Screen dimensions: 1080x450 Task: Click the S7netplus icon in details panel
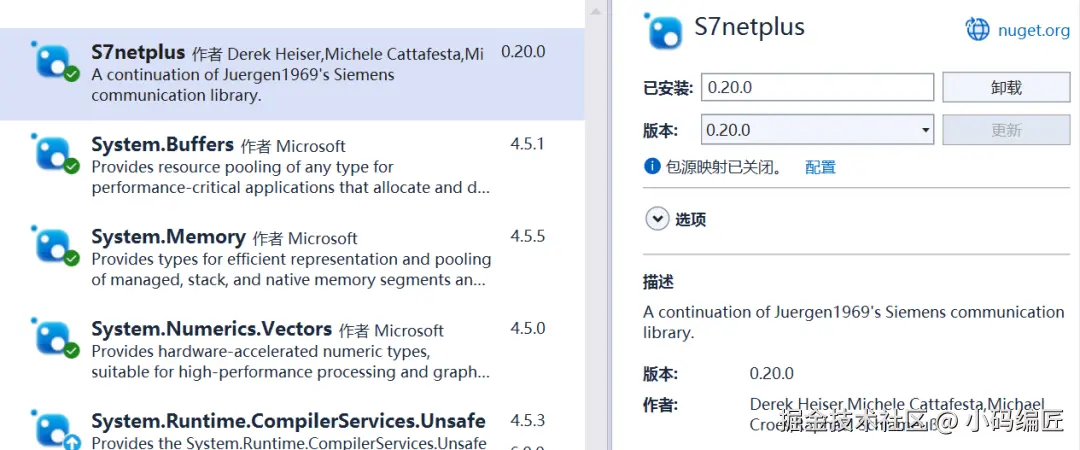(664, 30)
